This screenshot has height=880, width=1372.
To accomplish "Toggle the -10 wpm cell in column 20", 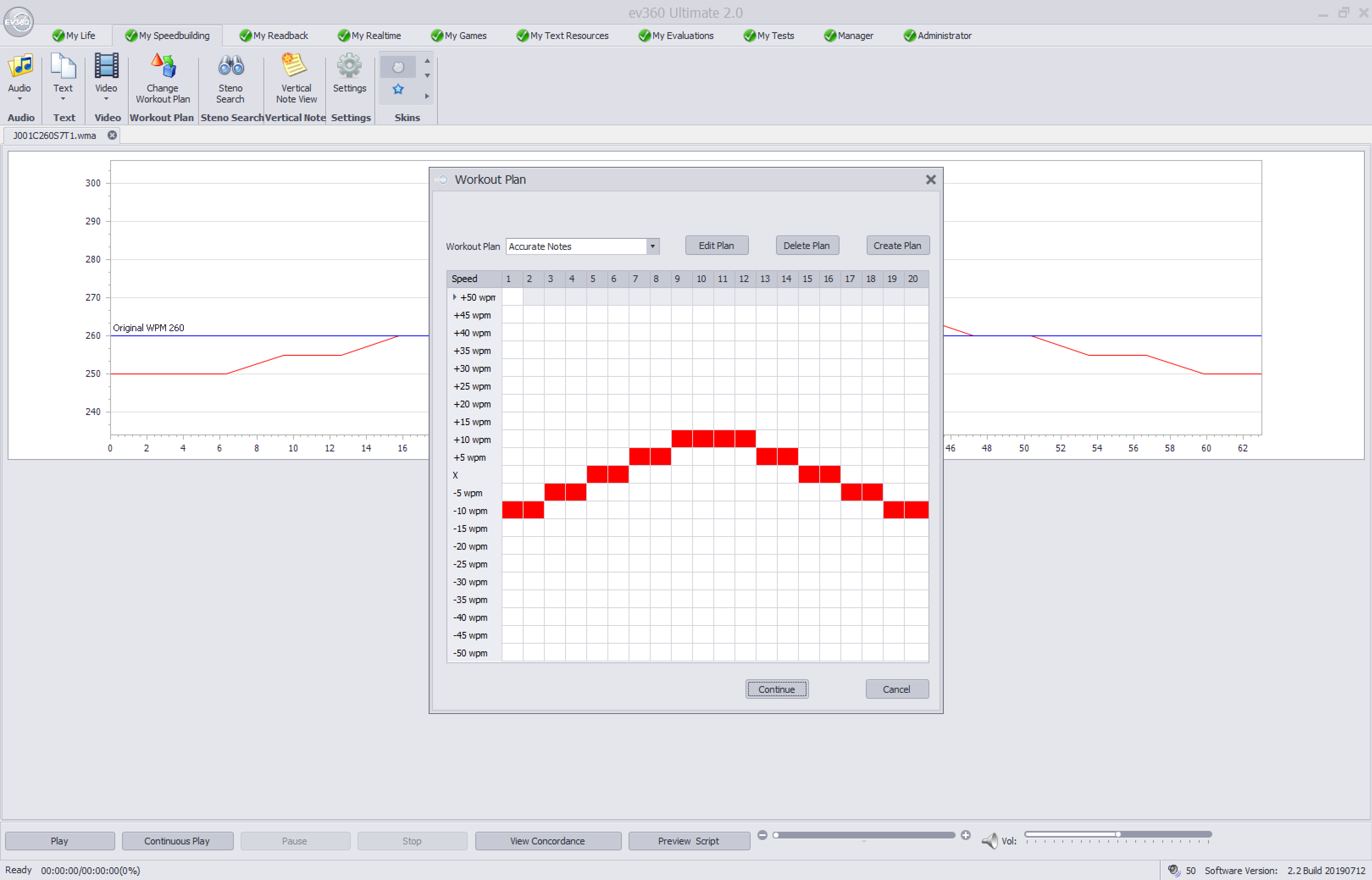I will (917, 510).
